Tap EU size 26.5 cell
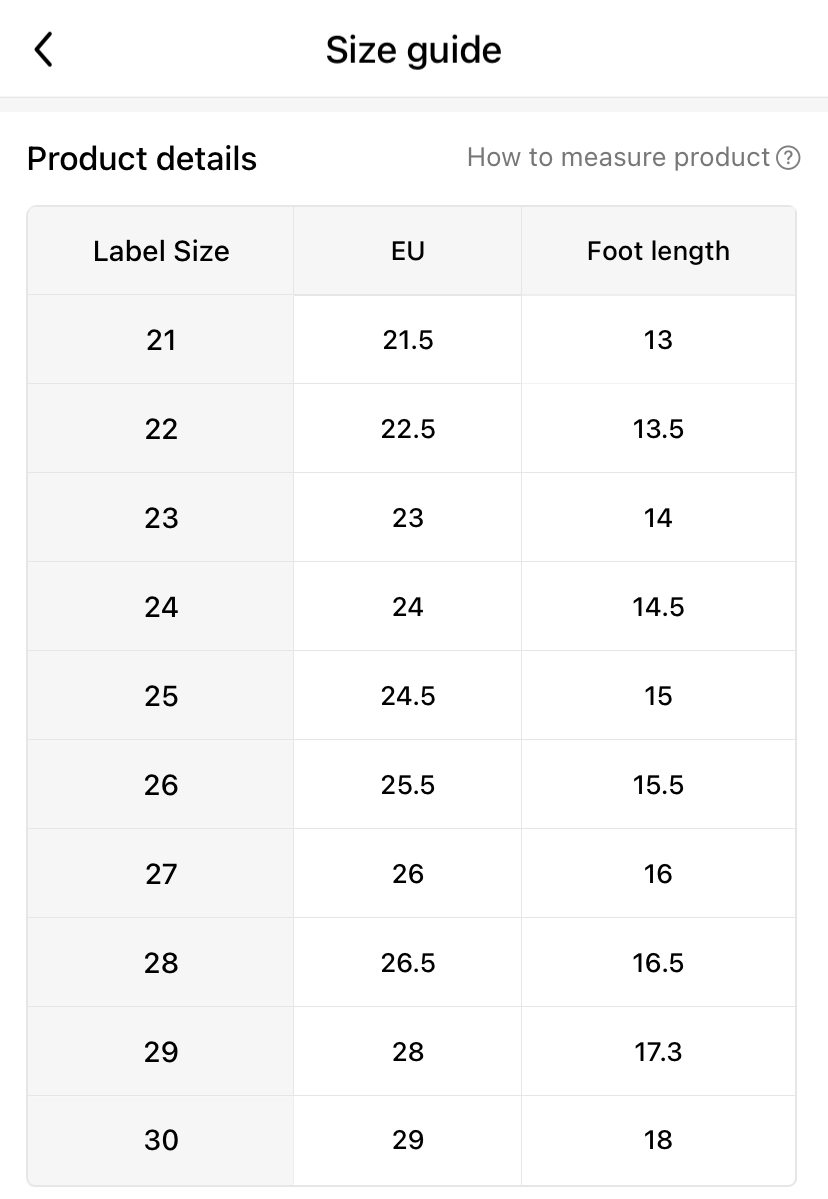Image resolution: width=828 pixels, height=1199 pixels. 408,963
